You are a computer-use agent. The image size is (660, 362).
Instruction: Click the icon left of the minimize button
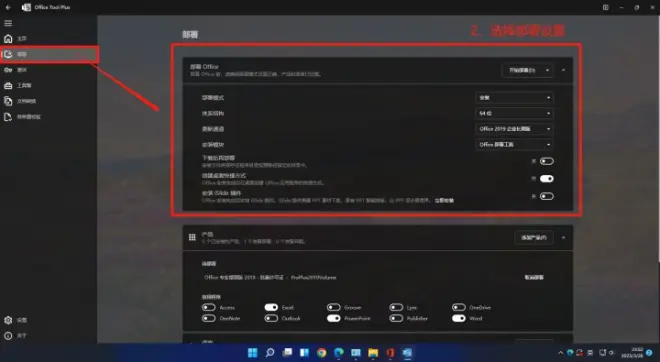tap(605, 7)
